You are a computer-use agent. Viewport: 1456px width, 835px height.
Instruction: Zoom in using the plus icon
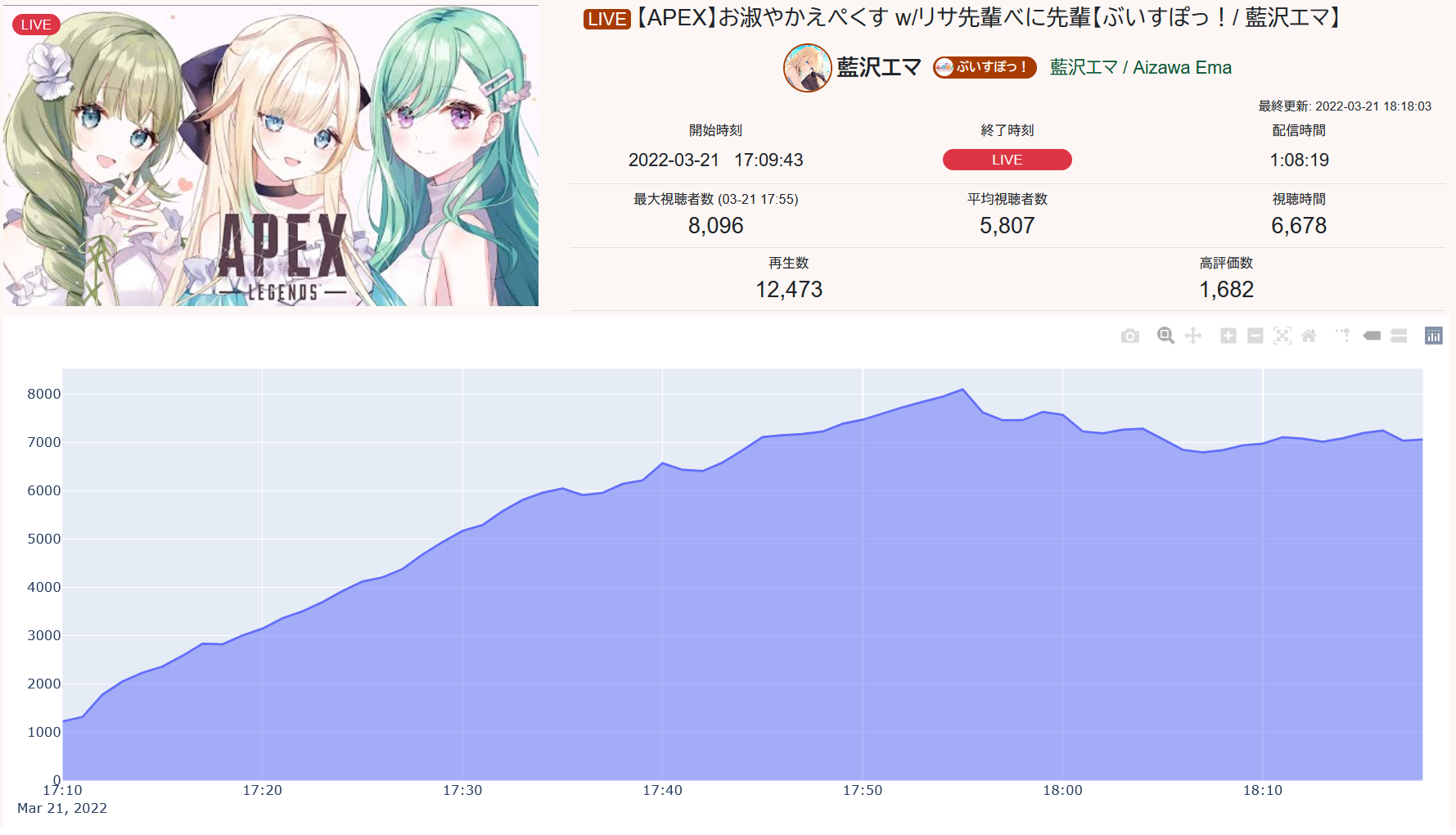tap(1228, 336)
